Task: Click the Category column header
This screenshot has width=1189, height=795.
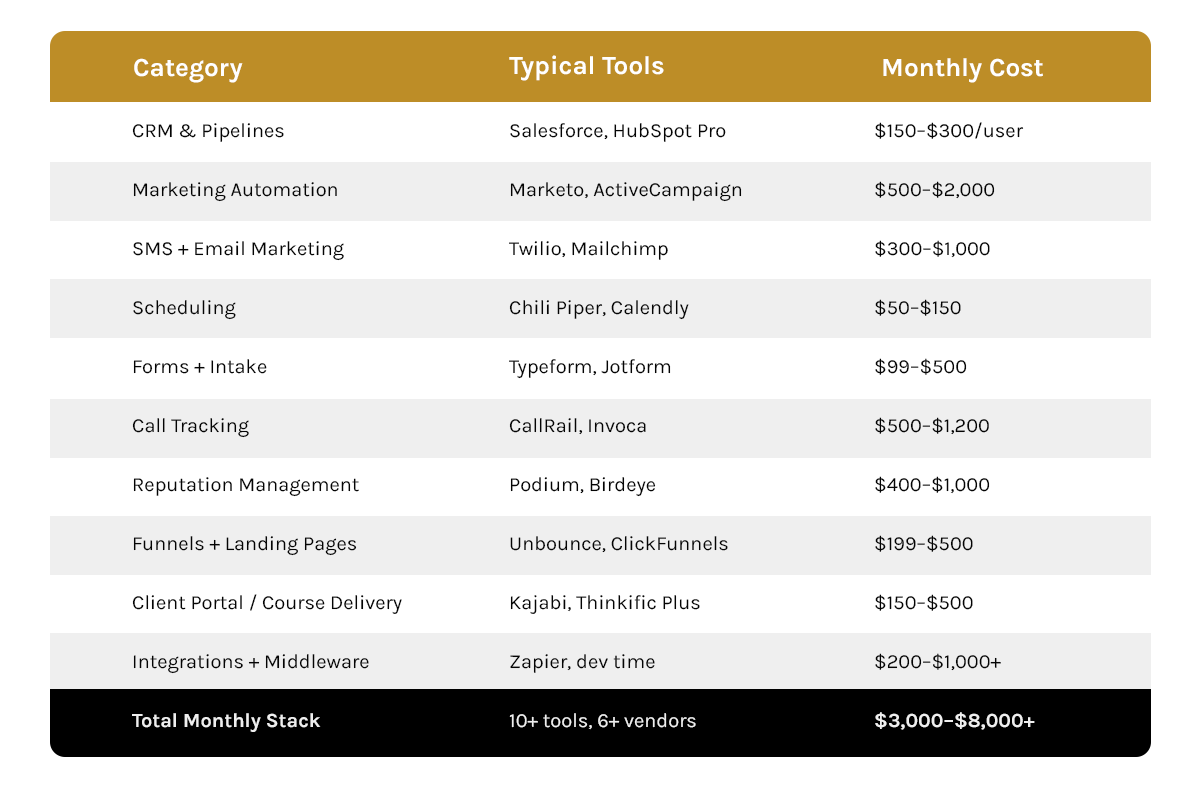Action: (187, 68)
